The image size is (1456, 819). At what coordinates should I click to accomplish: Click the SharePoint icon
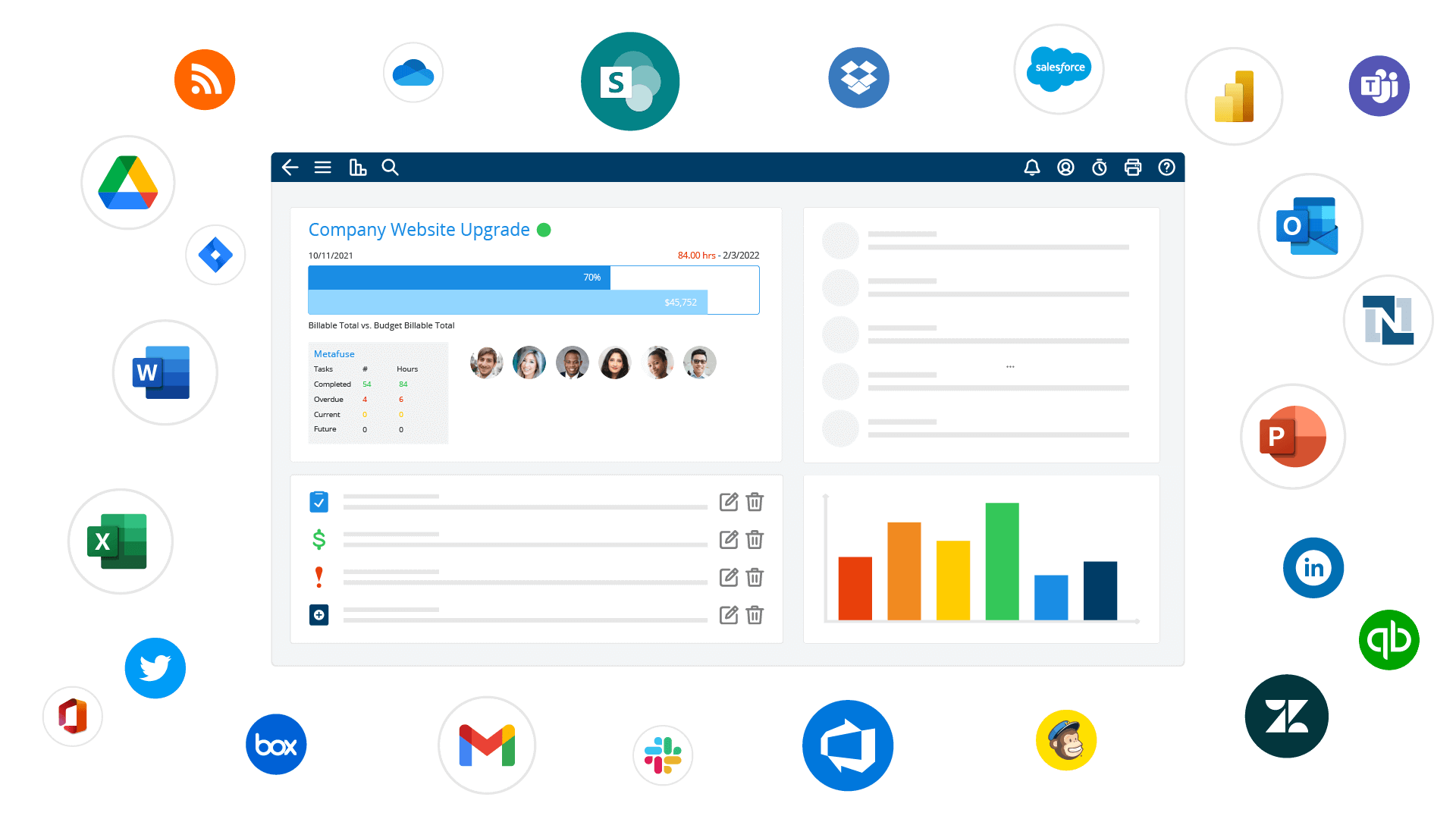coord(630,81)
